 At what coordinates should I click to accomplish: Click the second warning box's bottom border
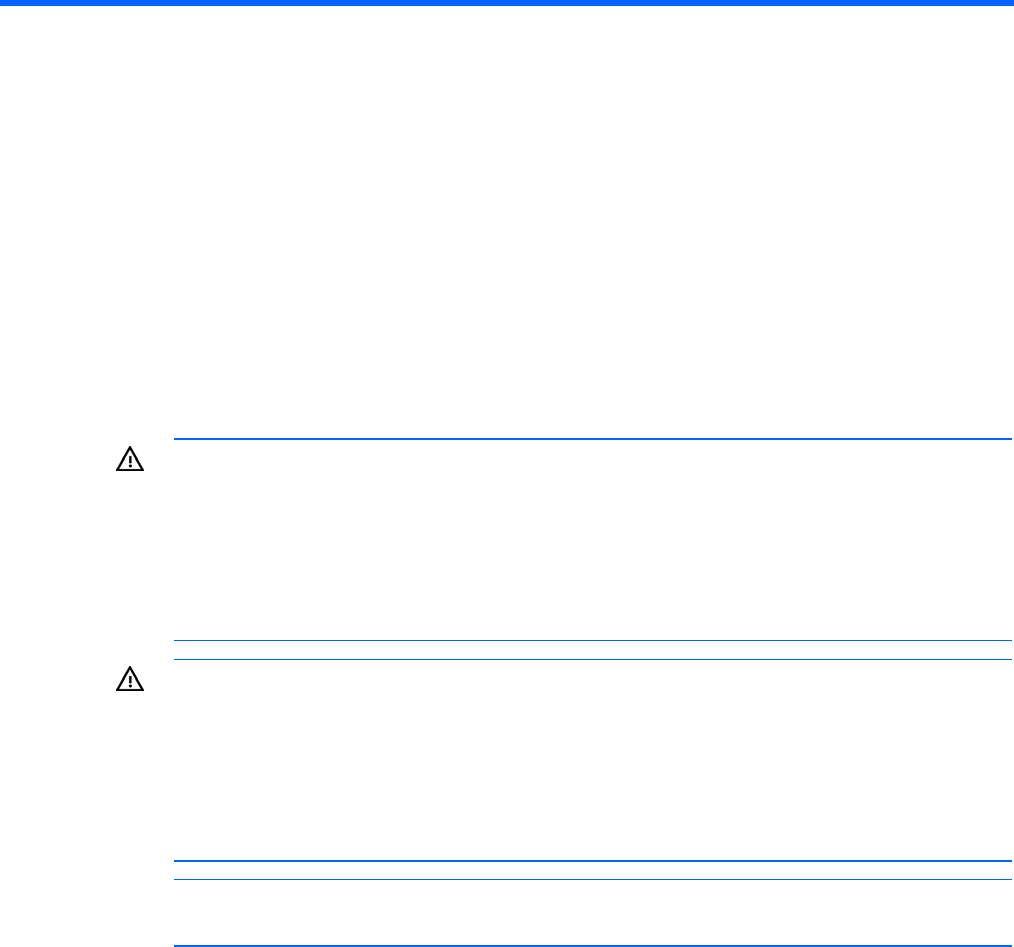(x=592, y=861)
